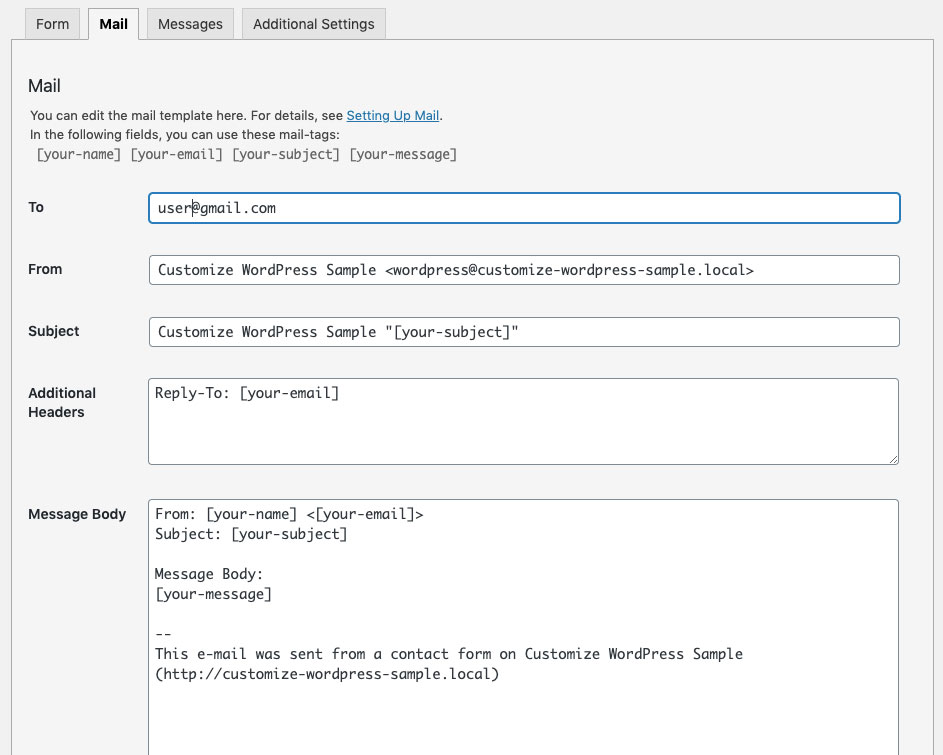Click the Subject line field

point(523,331)
